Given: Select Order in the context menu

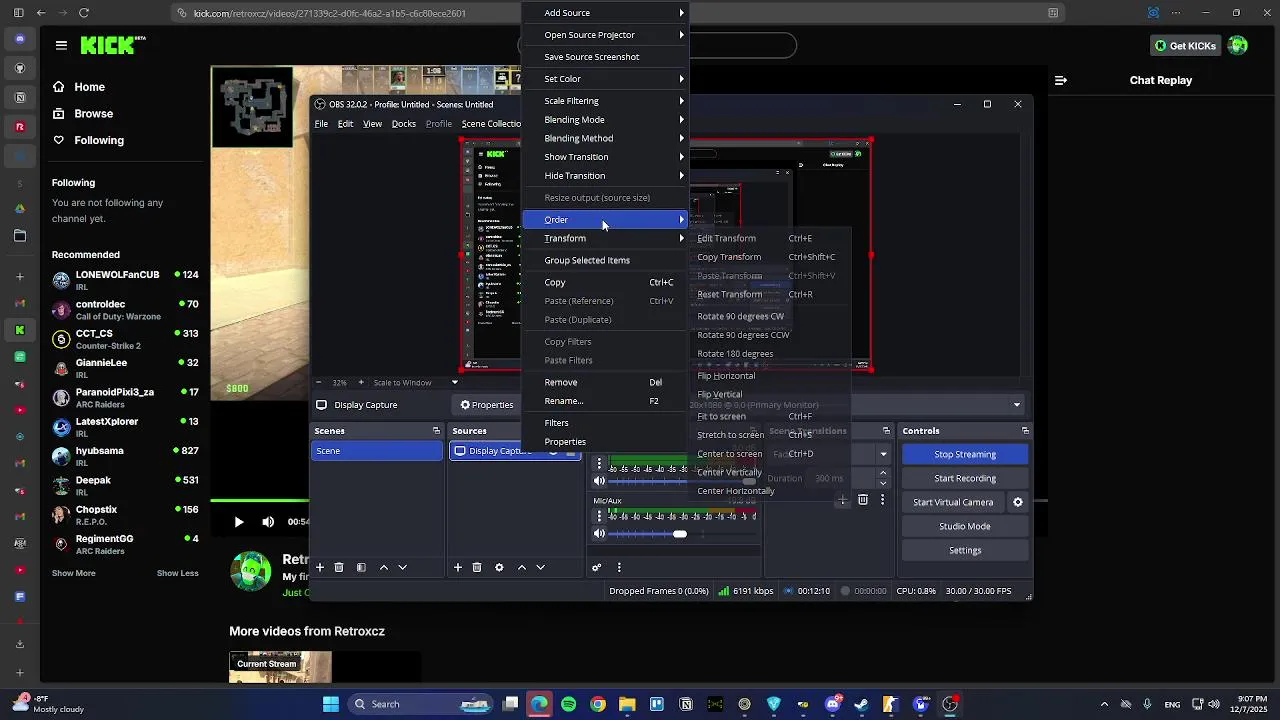Looking at the screenshot, I should [x=605, y=220].
